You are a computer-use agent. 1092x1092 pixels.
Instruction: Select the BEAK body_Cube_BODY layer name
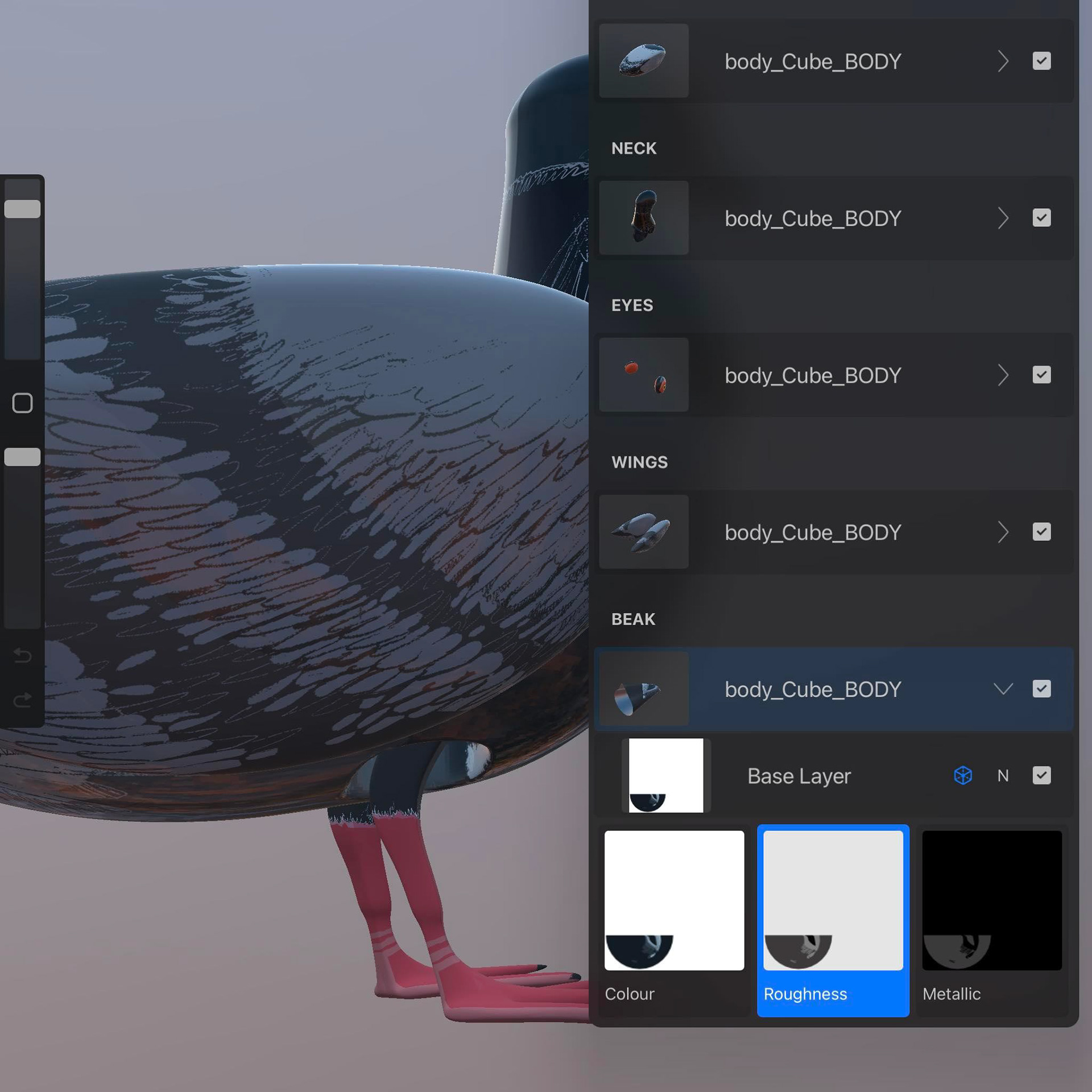tap(813, 689)
